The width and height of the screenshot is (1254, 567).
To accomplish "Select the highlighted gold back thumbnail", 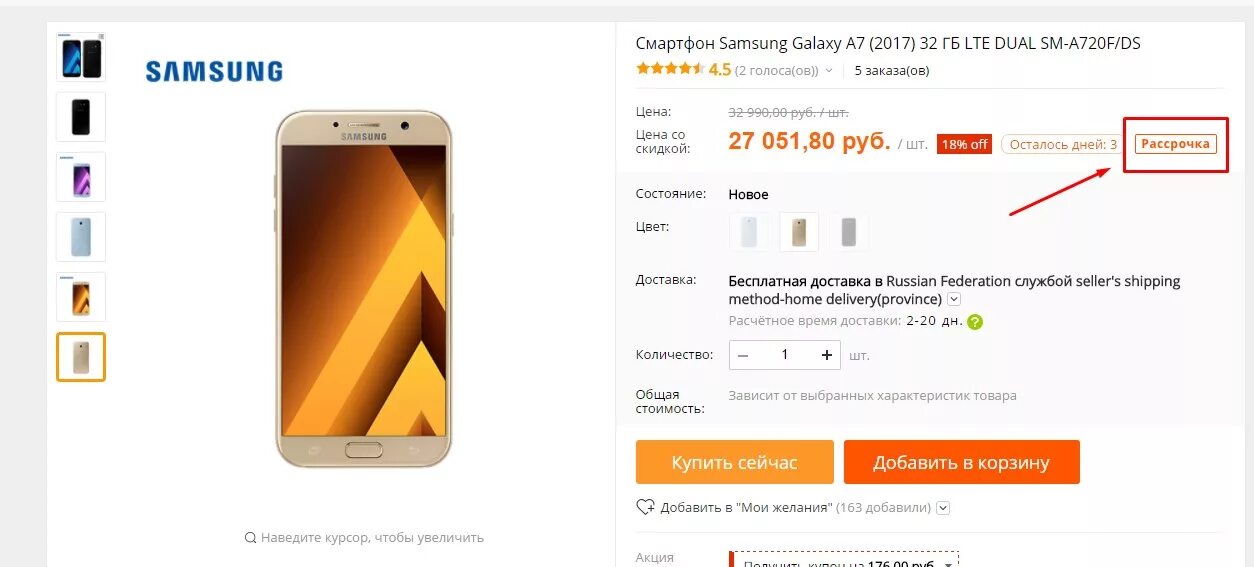I will [81, 357].
